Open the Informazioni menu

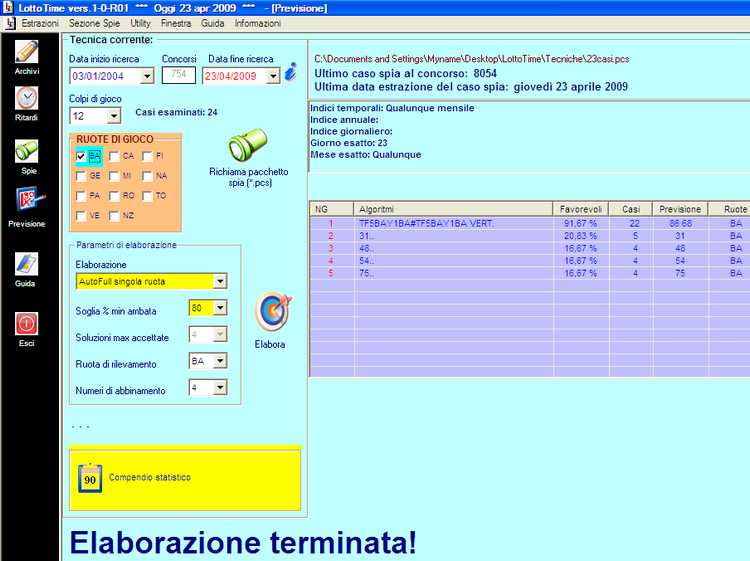[x=257, y=23]
